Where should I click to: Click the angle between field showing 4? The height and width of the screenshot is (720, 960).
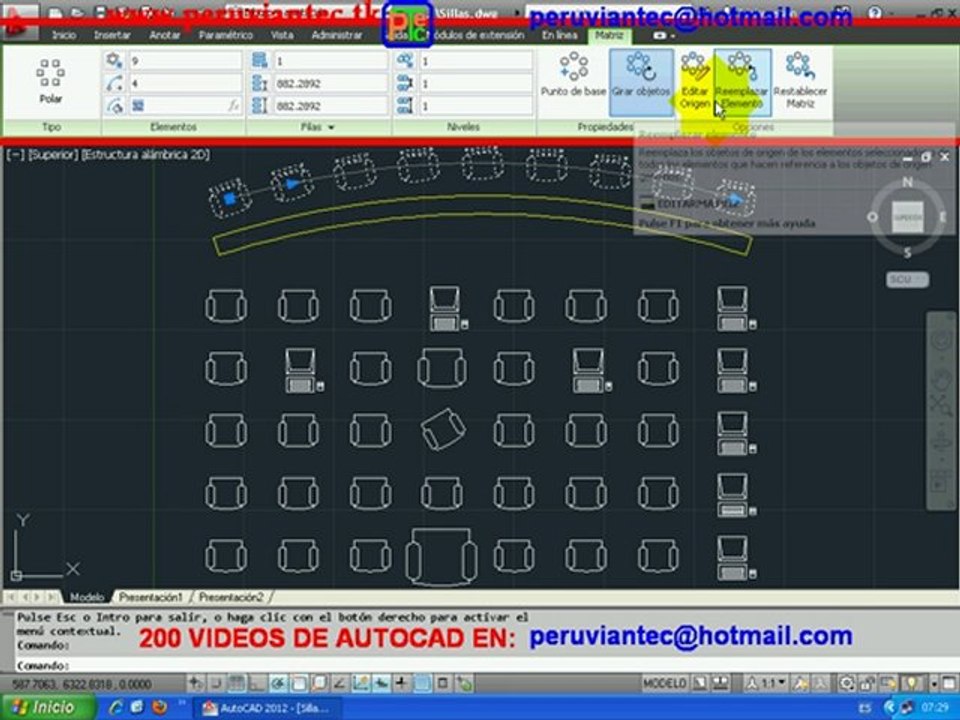click(x=185, y=83)
